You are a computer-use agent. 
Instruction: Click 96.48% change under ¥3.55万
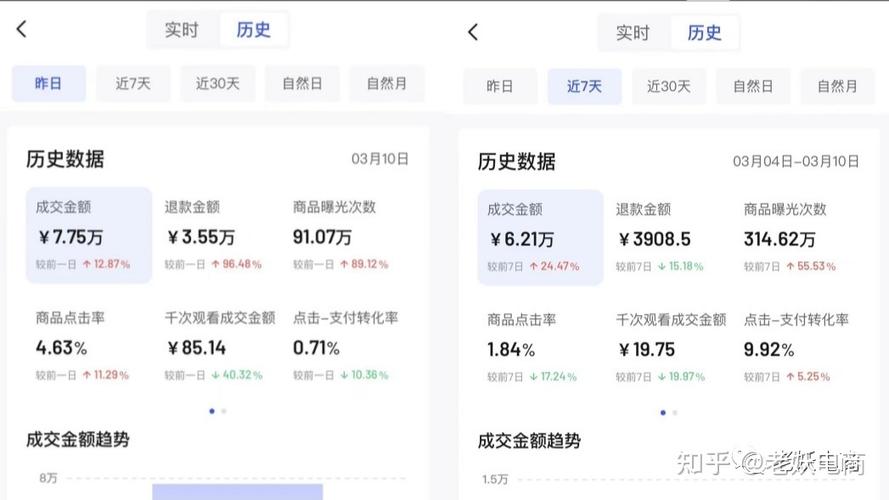236,264
